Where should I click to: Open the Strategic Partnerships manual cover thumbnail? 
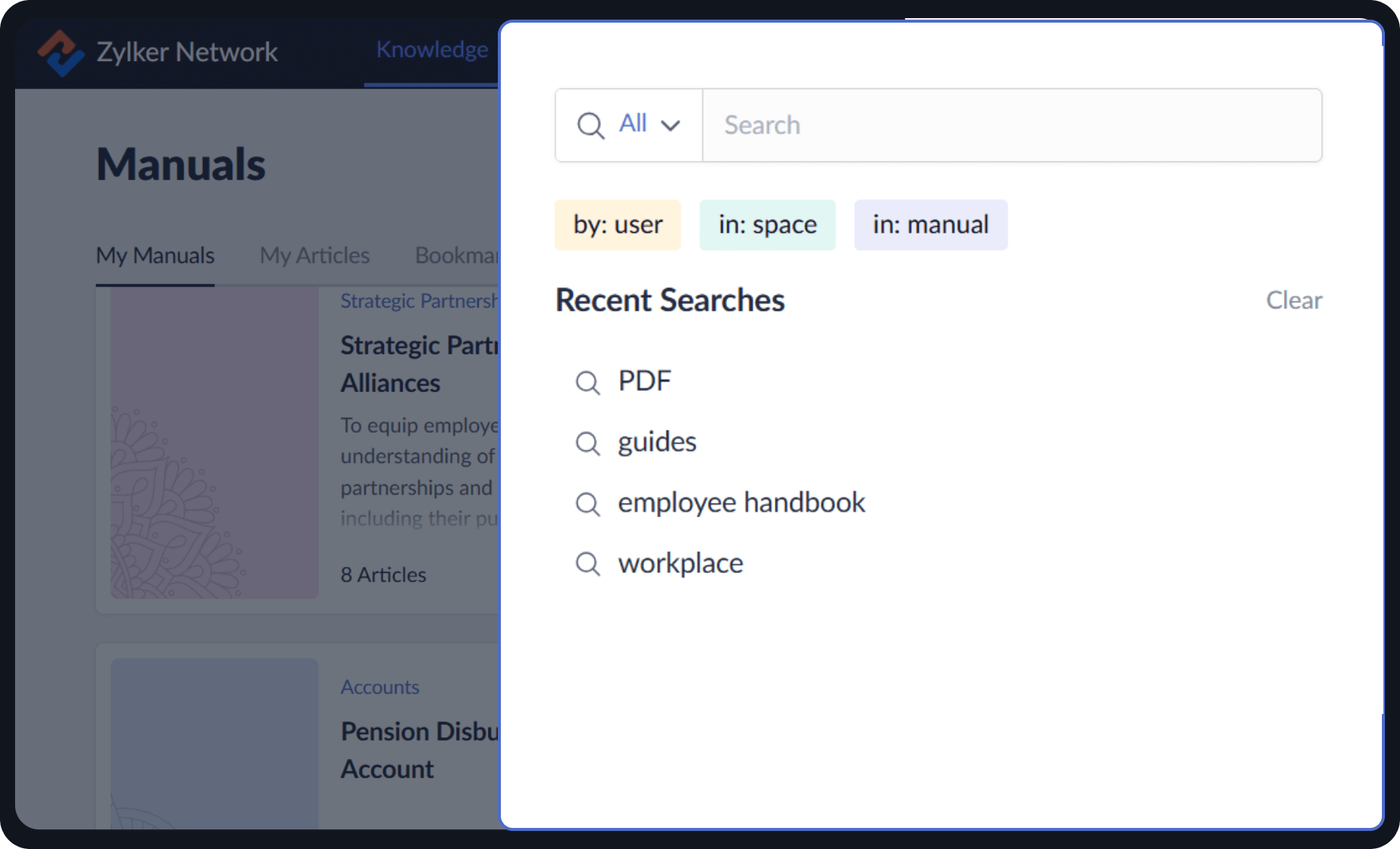213,445
